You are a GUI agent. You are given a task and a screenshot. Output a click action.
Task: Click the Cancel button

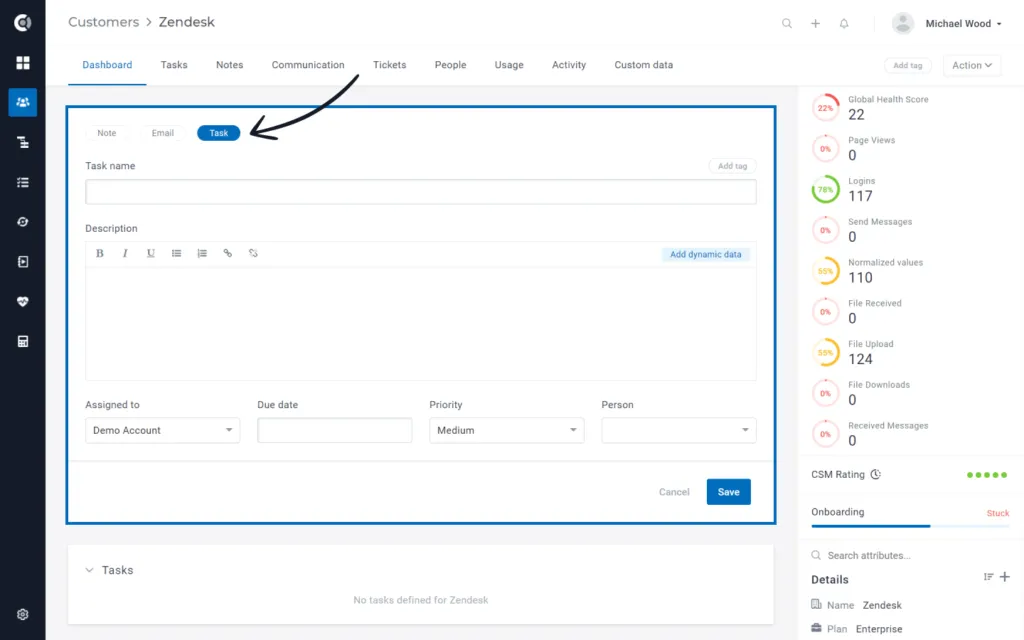pyautogui.click(x=674, y=492)
